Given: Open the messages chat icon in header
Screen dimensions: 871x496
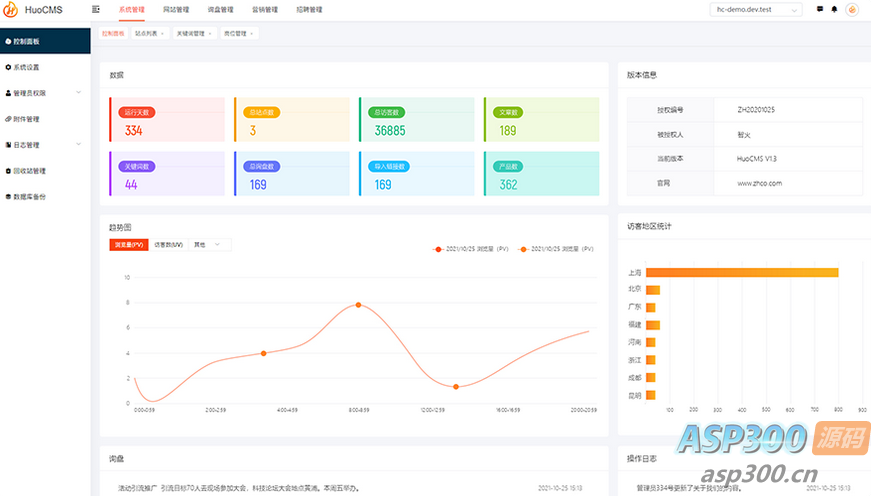Looking at the screenshot, I should [820, 9].
